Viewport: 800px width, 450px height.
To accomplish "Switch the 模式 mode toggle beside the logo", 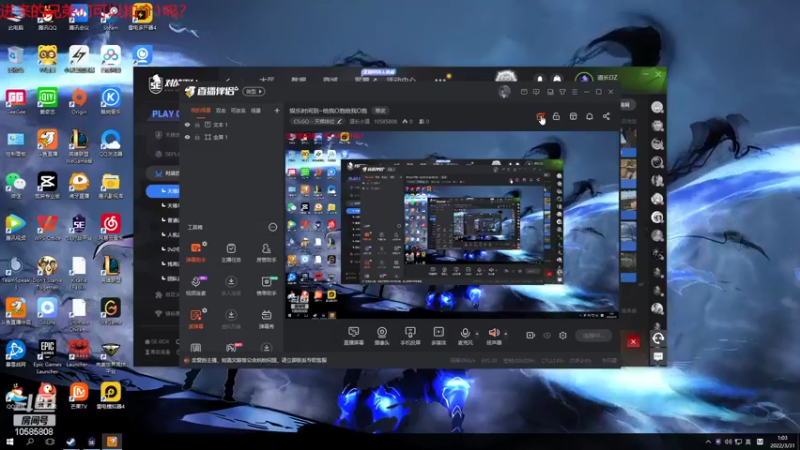I will point(254,91).
